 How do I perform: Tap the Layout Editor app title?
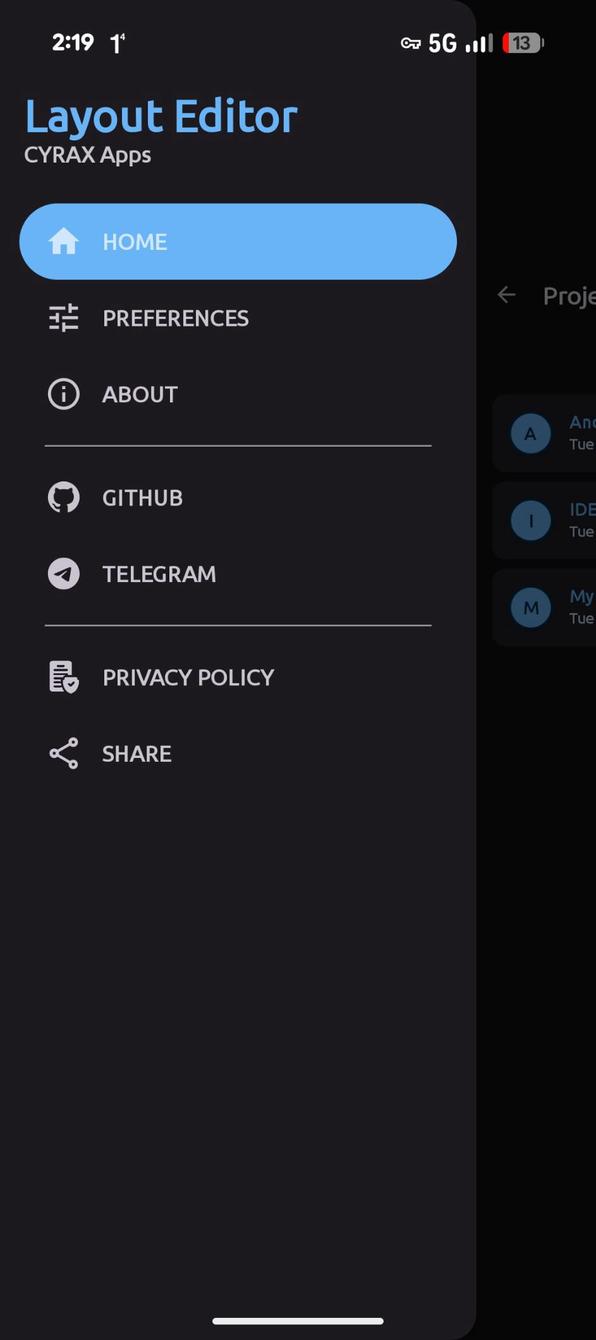(x=161, y=116)
